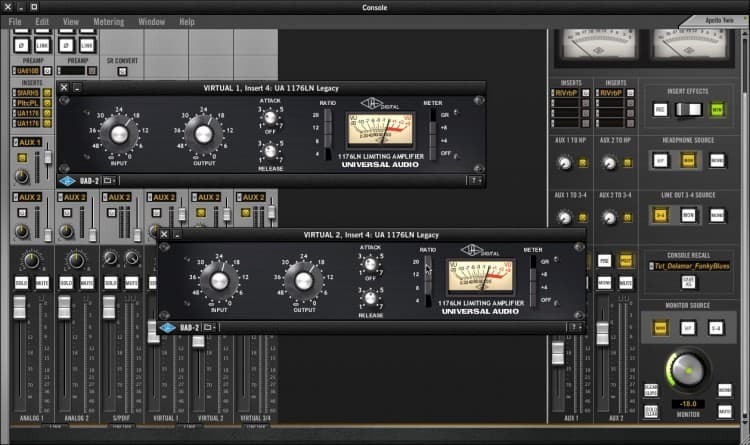The height and width of the screenshot is (445, 750).
Task: Select middle Headphone Source button
Action: pos(688,160)
